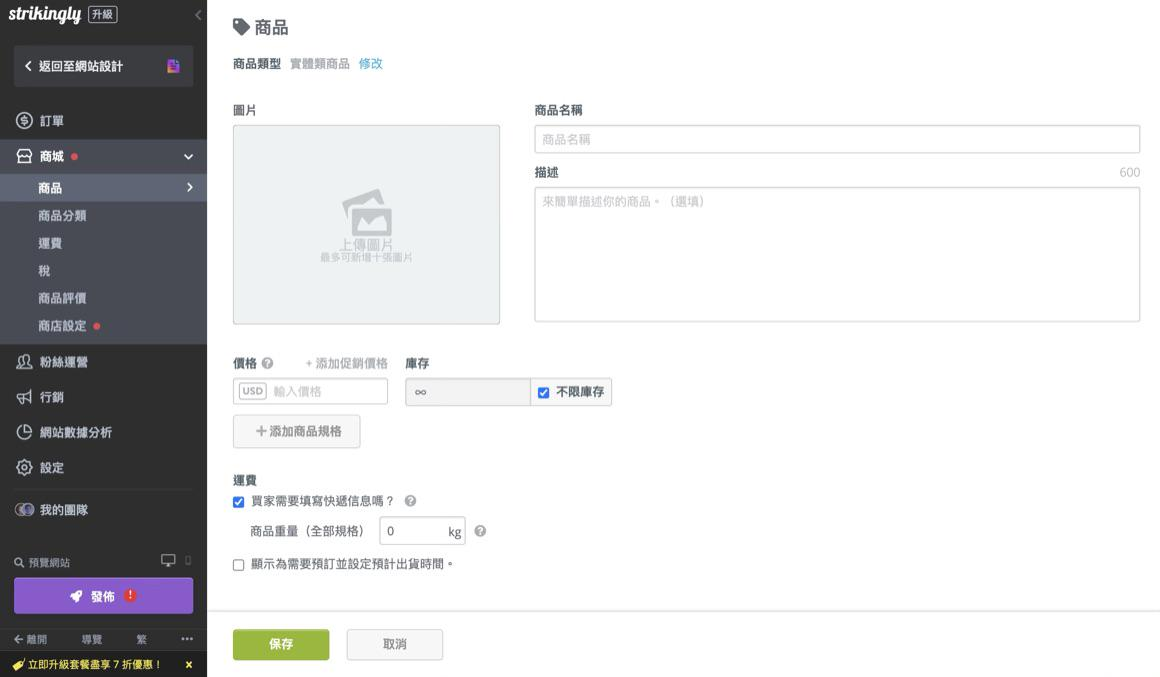Open 設定 gear icon in sidebar
Image resolution: width=1160 pixels, height=677 pixels.
pos(24,467)
